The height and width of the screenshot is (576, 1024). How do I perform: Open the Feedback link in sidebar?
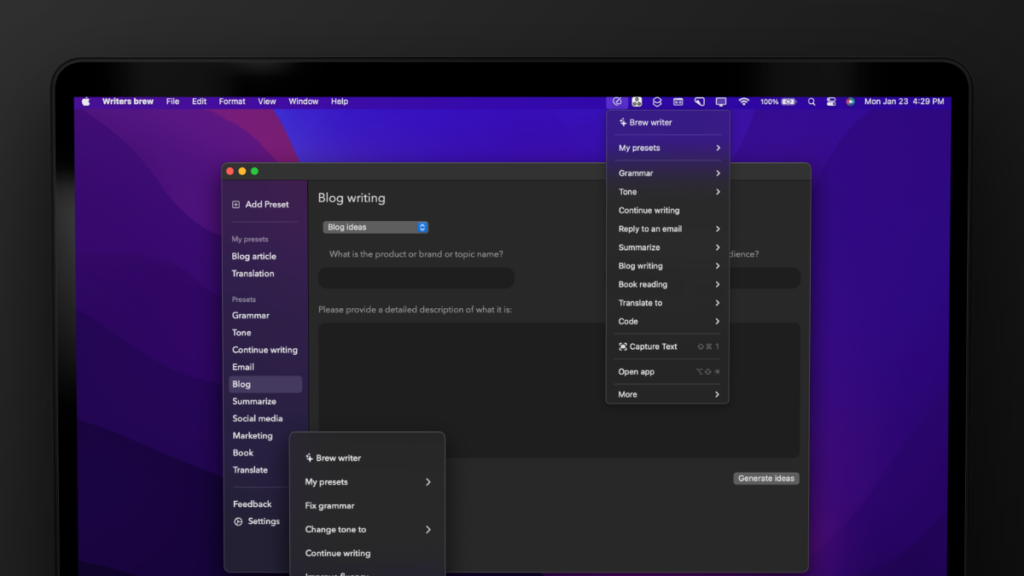coord(252,504)
